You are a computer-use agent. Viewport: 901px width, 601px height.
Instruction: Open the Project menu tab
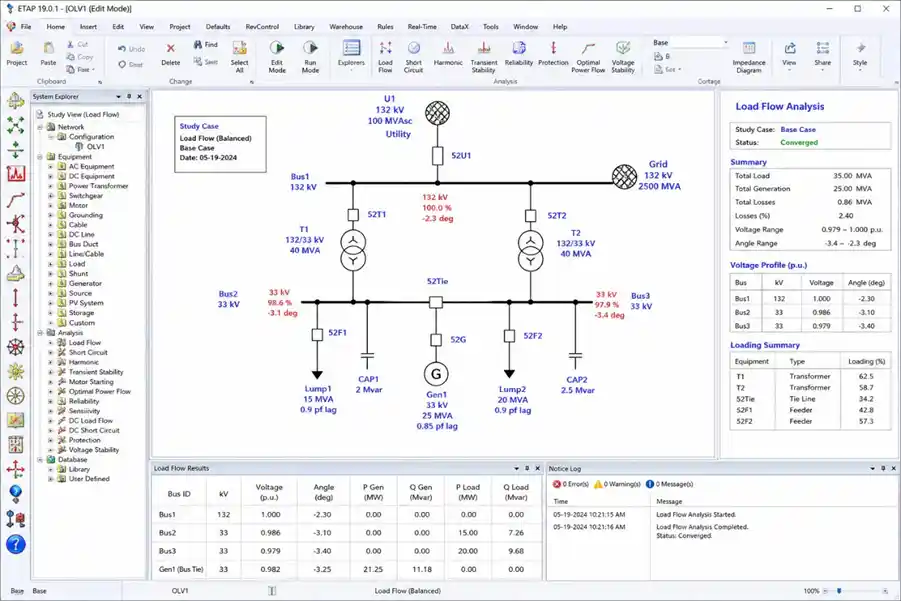(x=179, y=26)
